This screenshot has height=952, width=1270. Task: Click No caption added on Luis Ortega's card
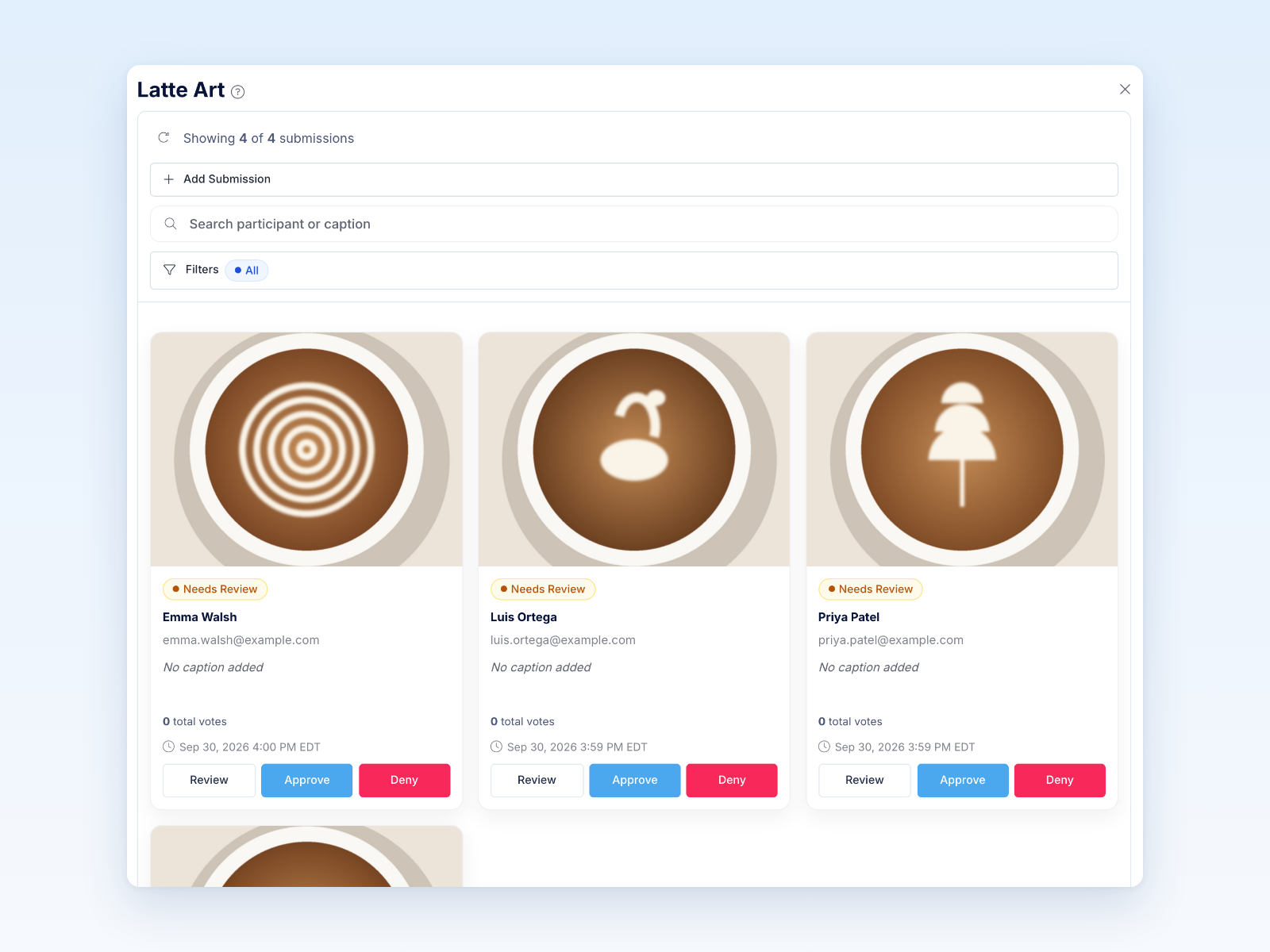pyautogui.click(x=541, y=667)
